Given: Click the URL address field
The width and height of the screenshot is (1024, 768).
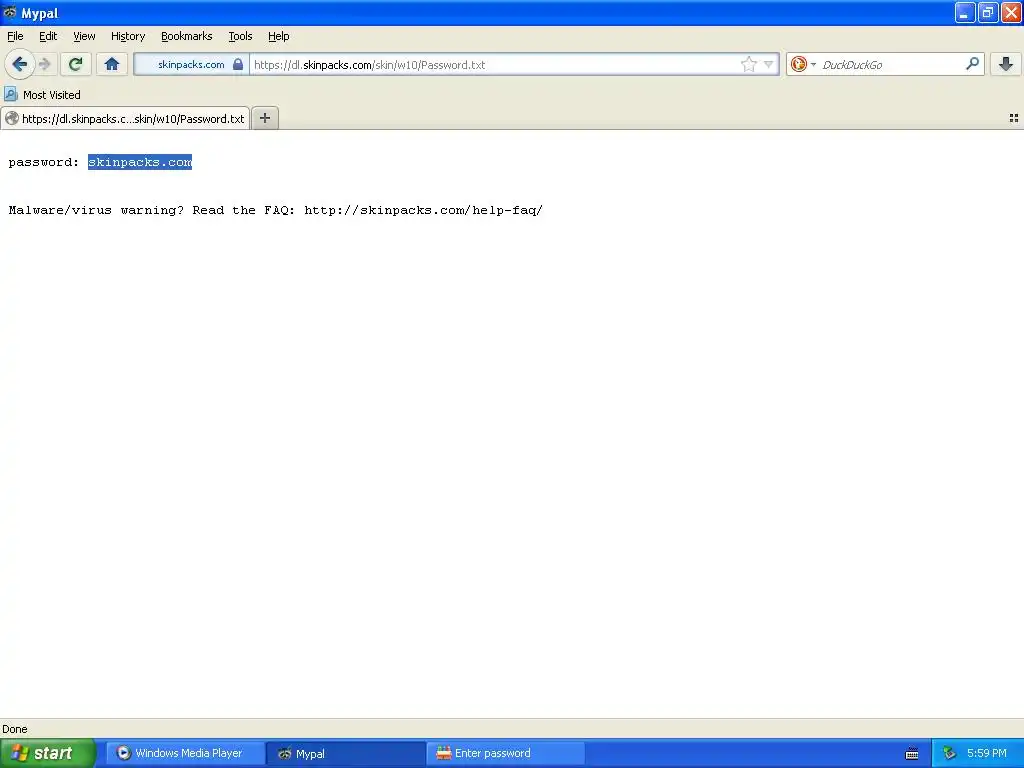Looking at the screenshot, I should point(495,65).
